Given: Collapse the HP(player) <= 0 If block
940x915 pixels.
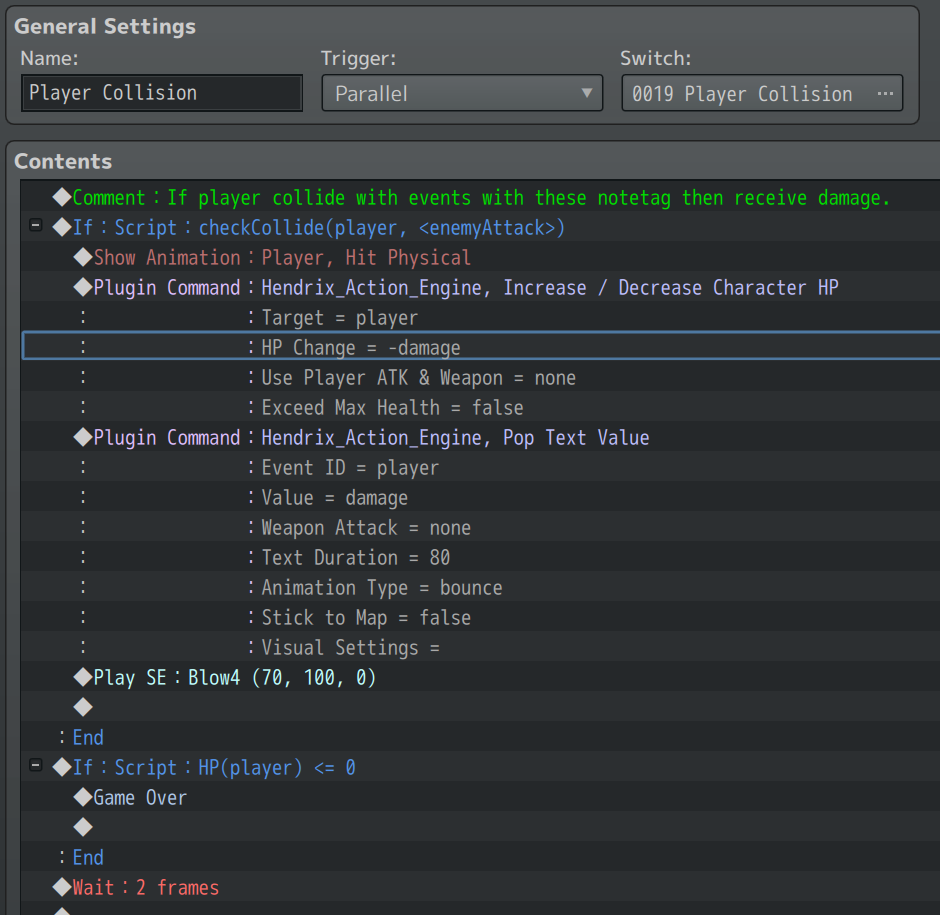Looking at the screenshot, I should point(36,766).
